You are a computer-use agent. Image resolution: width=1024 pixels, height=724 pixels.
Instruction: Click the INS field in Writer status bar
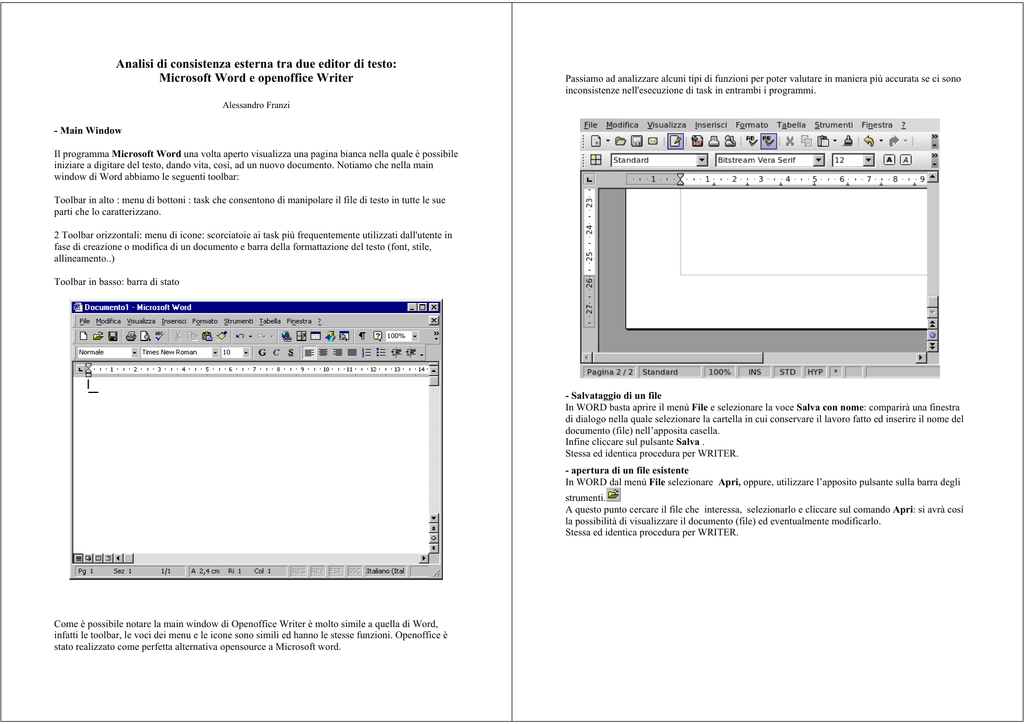(x=755, y=372)
